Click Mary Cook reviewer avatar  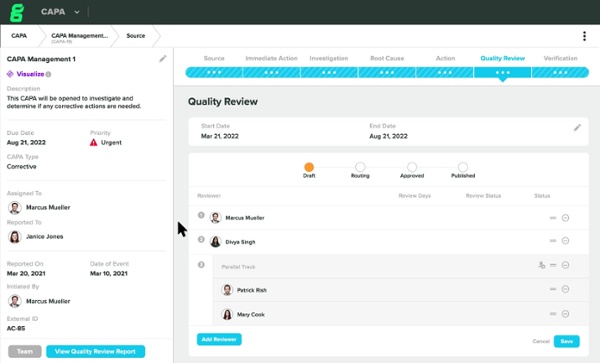coord(227,314)
